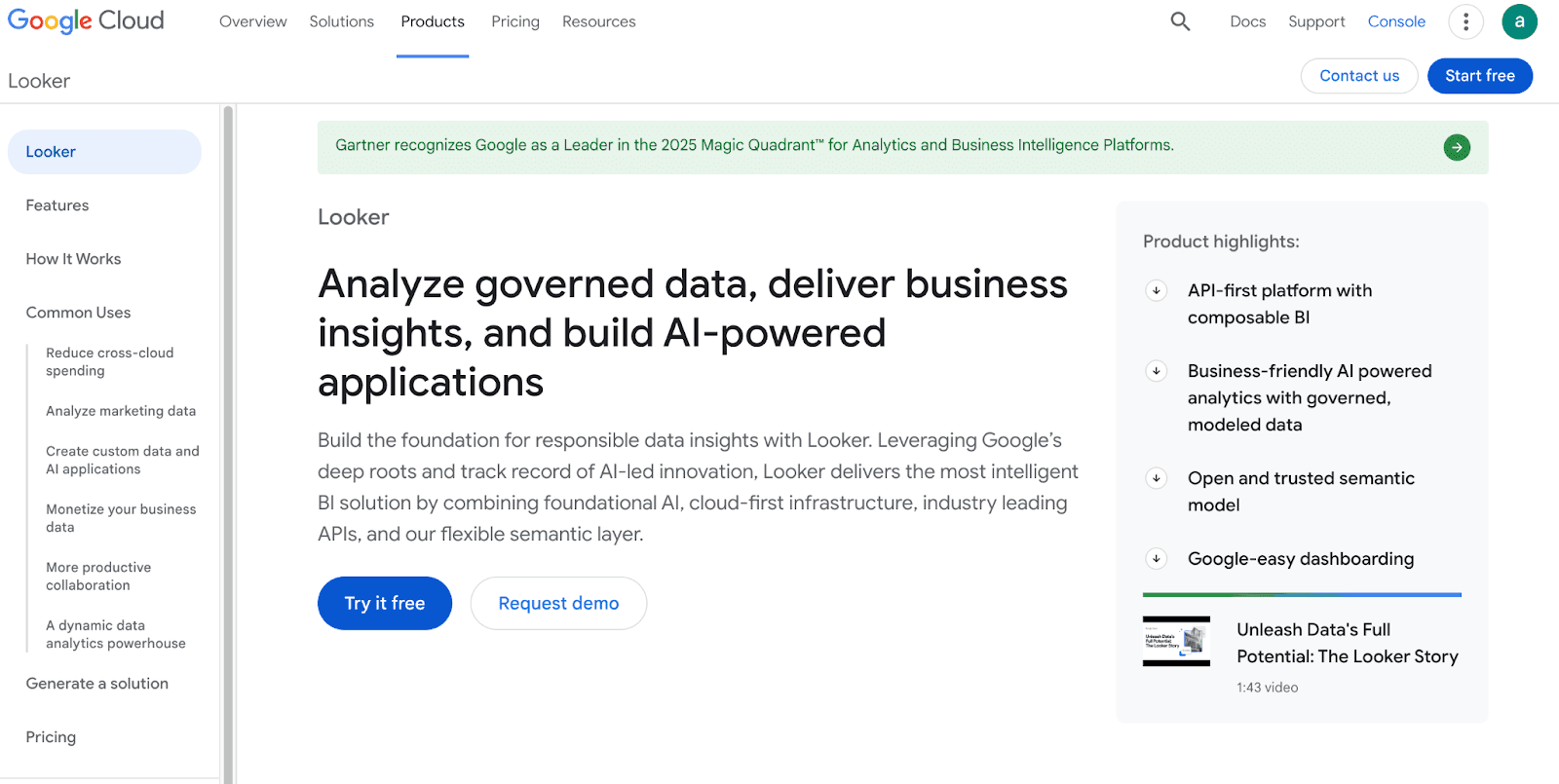Go to Features sidebar section
Viewport: 1559px width, 784px height.
coord(57,205)
